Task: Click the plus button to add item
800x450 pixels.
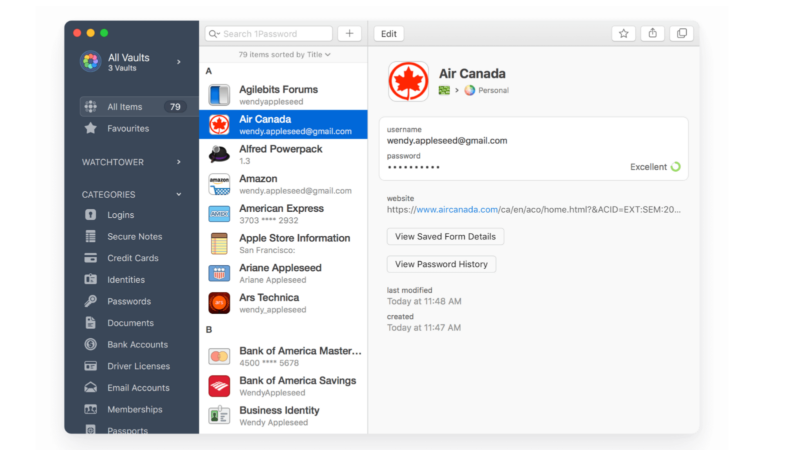Action: point(349,33)
